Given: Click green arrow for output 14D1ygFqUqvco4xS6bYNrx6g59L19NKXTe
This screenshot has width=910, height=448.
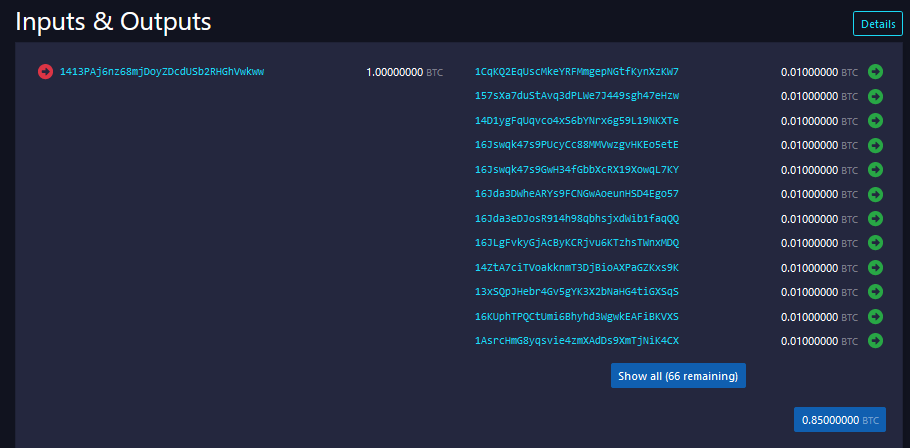Looking at the screenshot, I should [875, 121].
